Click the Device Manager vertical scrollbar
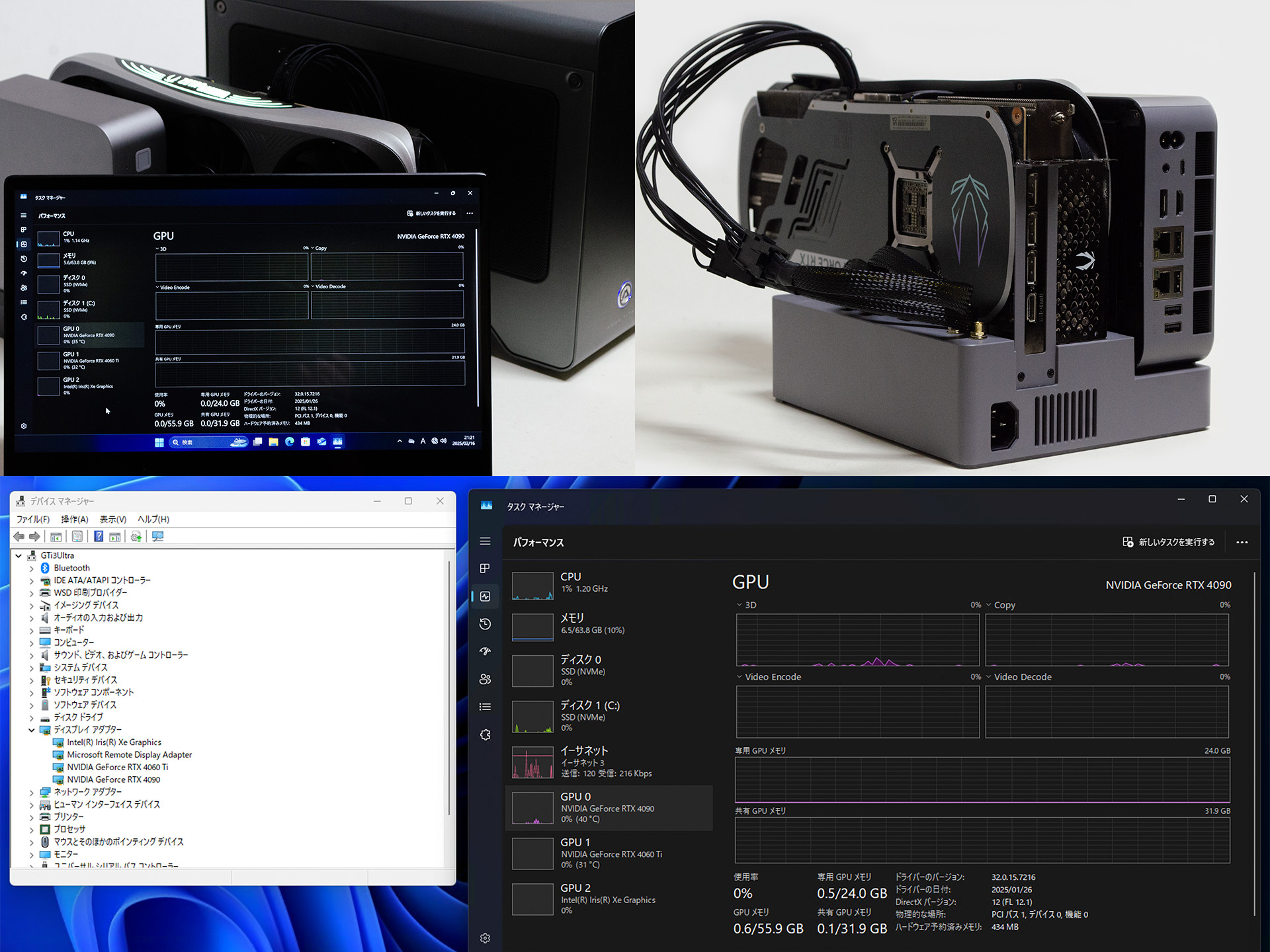1270x952 pixels. 449,688
